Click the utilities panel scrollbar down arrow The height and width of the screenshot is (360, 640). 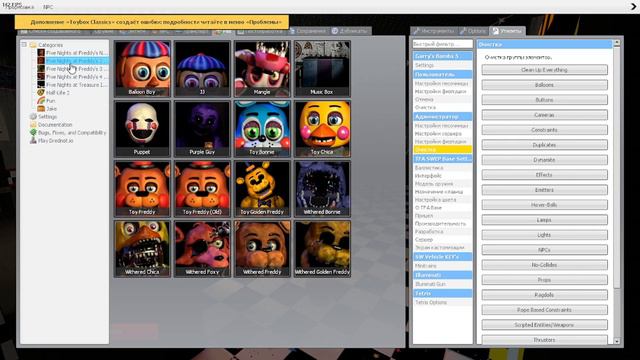[x=617, y=341]
